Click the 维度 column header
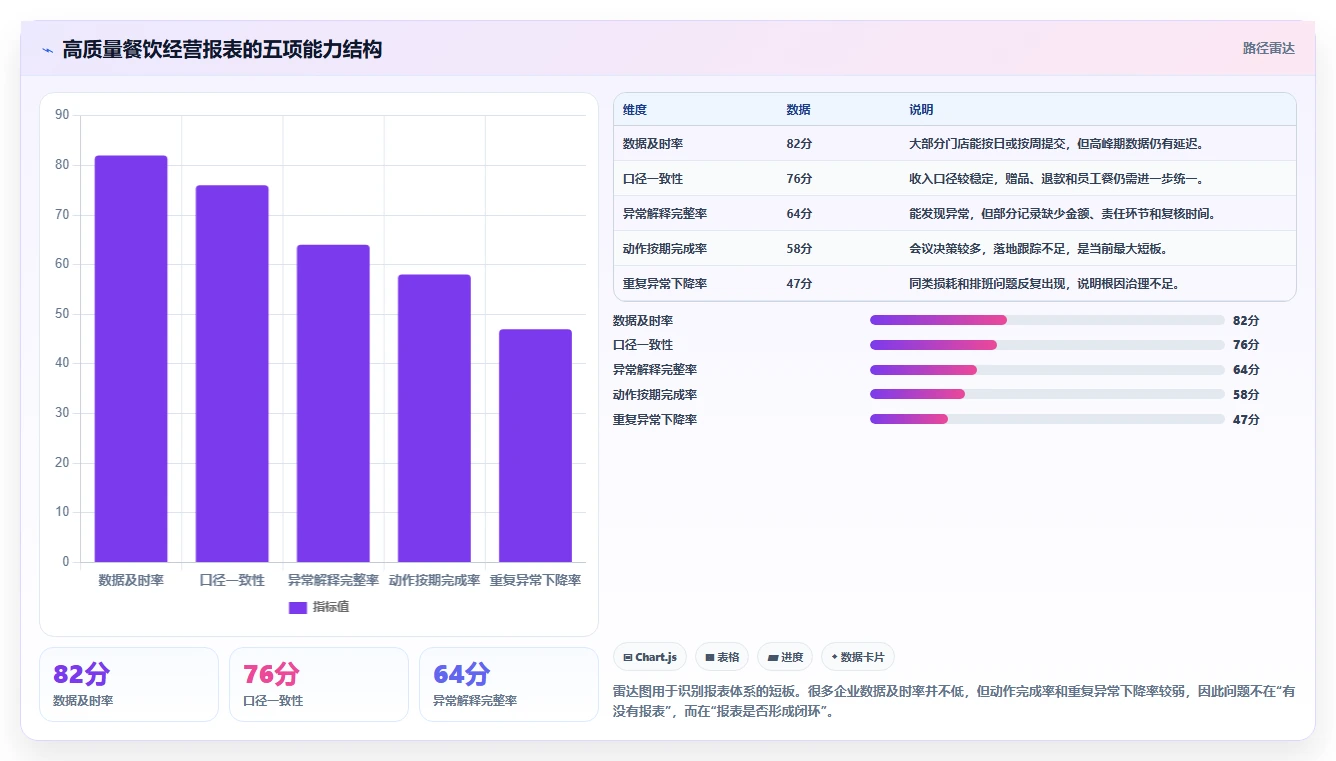Screen dimensions: 1336x761 point(635,110)
